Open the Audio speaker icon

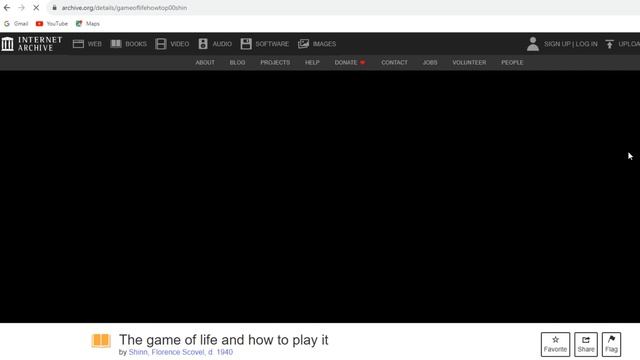[x=203, y=44]
